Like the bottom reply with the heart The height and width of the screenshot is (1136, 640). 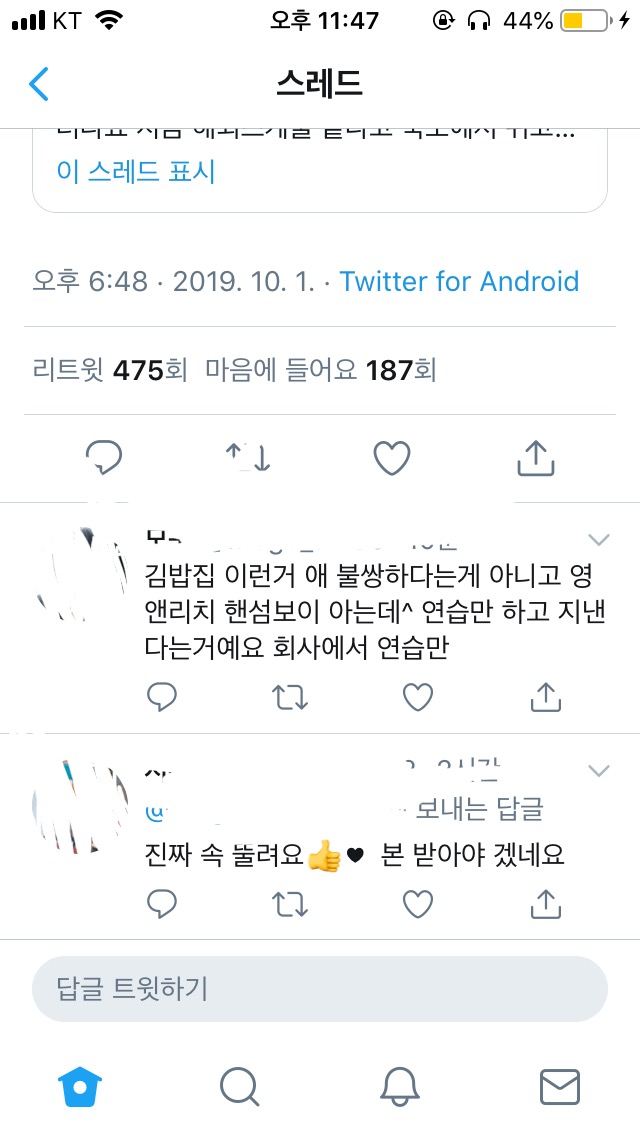417,904
